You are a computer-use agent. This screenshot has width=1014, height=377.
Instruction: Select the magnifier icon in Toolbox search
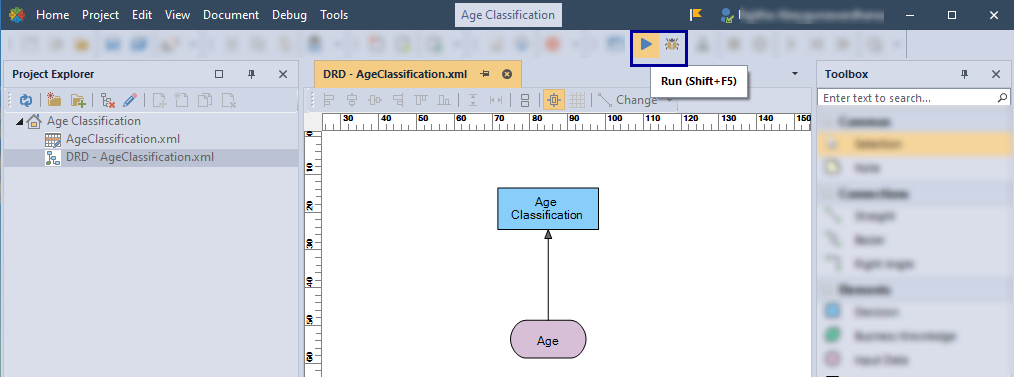tap(1002, 98)
